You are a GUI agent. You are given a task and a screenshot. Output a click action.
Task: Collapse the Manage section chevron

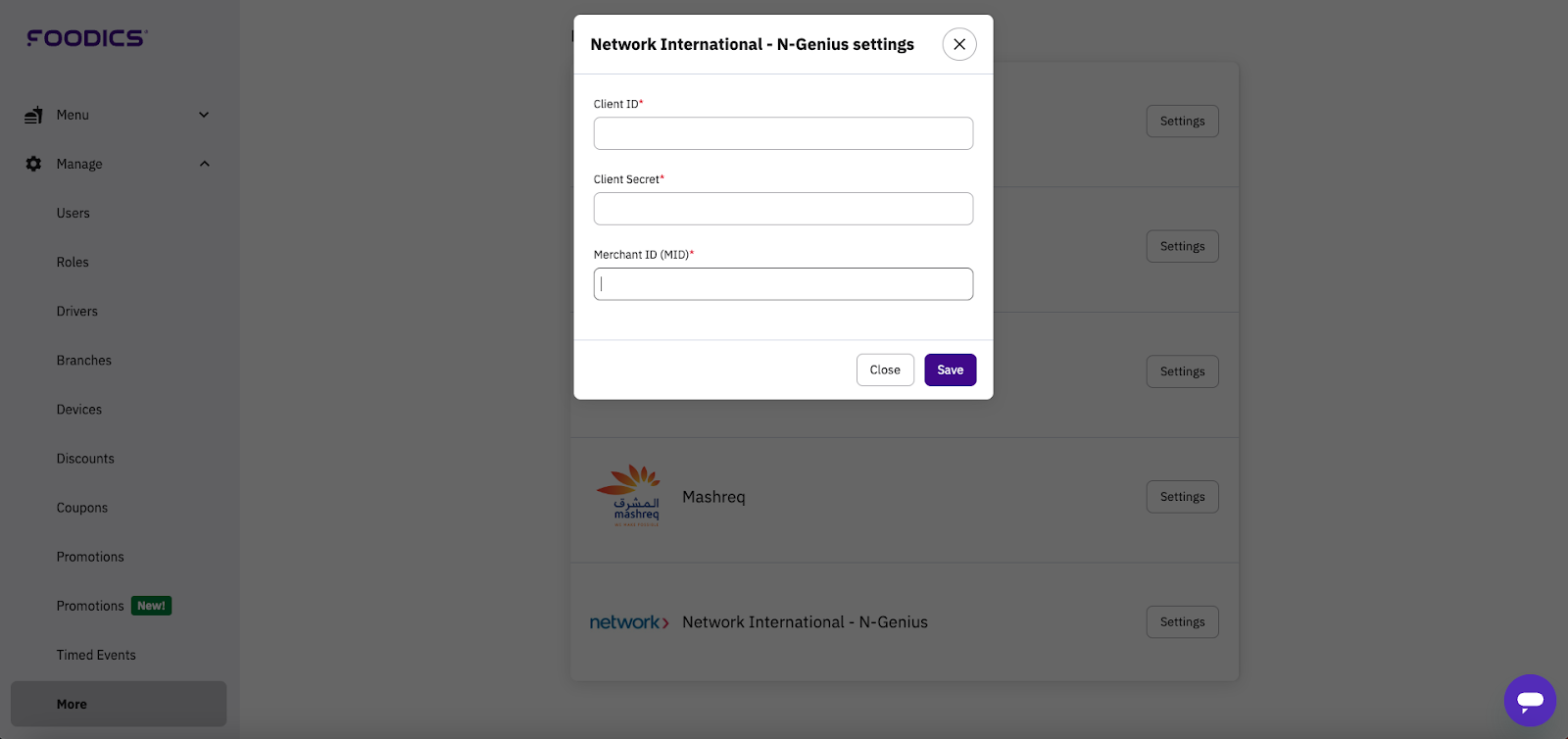point(204,164)
